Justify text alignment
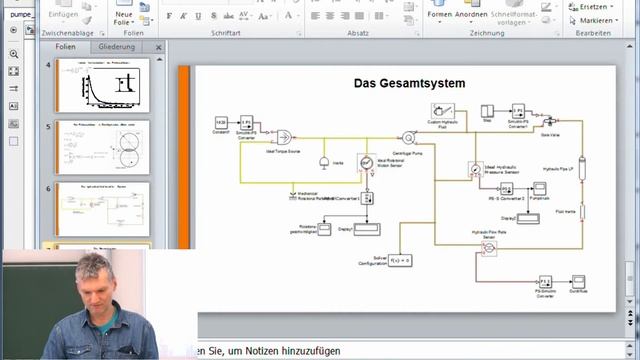This screenshot has height=360, width=640. point(360,16)
